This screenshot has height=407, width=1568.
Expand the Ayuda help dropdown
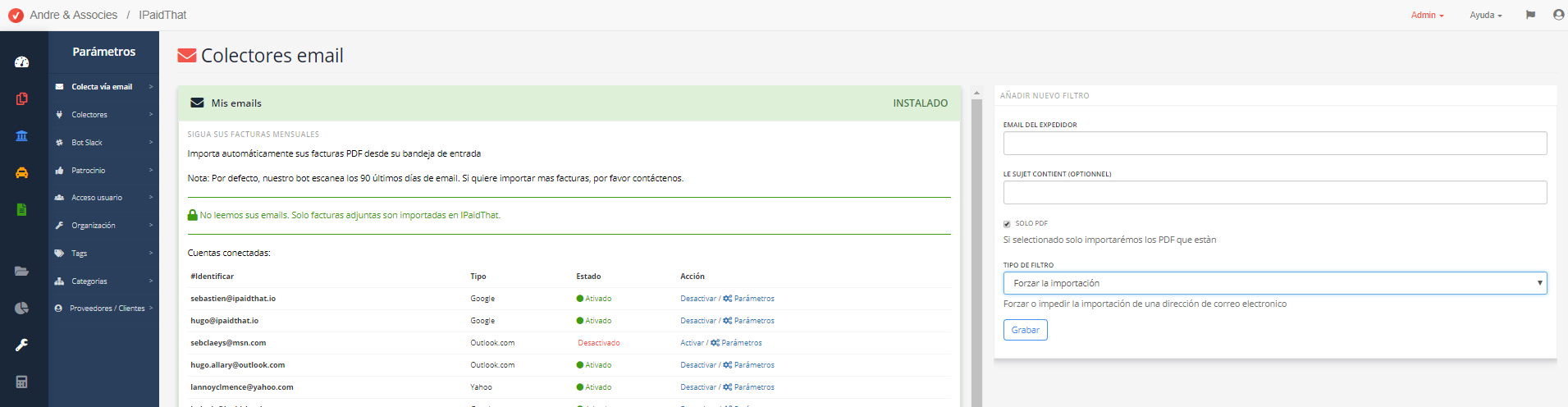1485,15
